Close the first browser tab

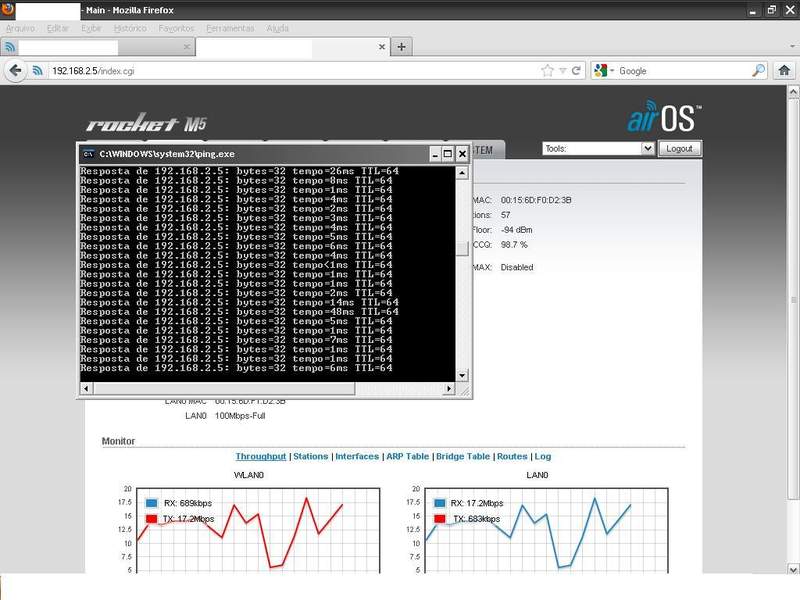coord(186,47)
